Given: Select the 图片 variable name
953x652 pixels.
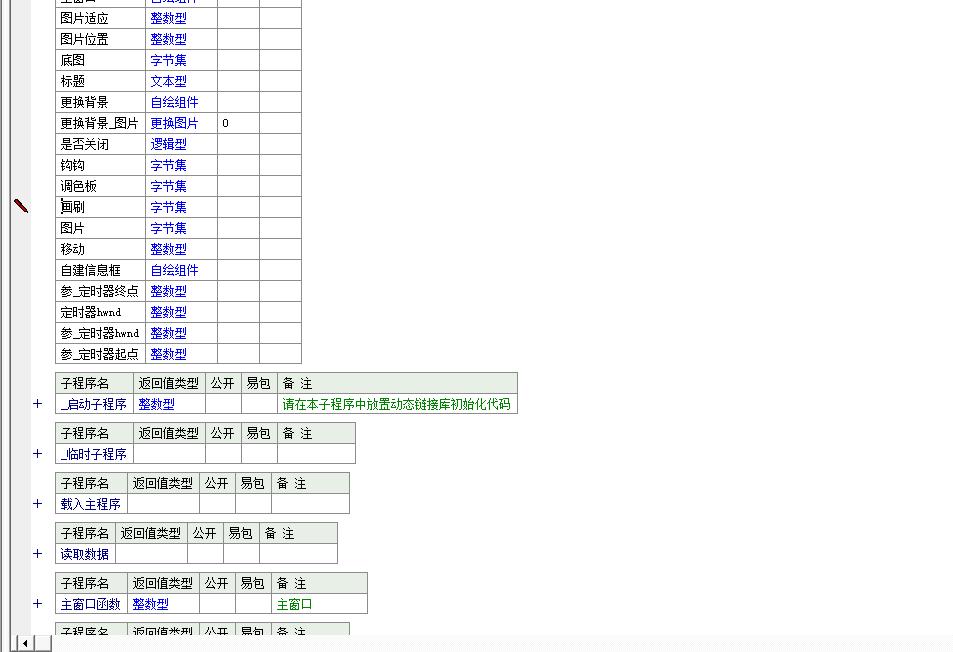Looking at the screenshot, I should (x=72, y=228).
